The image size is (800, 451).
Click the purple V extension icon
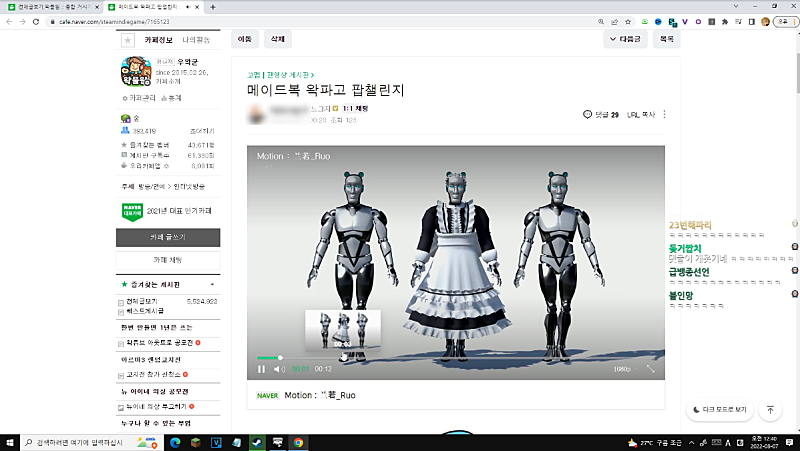pos(685,21)
